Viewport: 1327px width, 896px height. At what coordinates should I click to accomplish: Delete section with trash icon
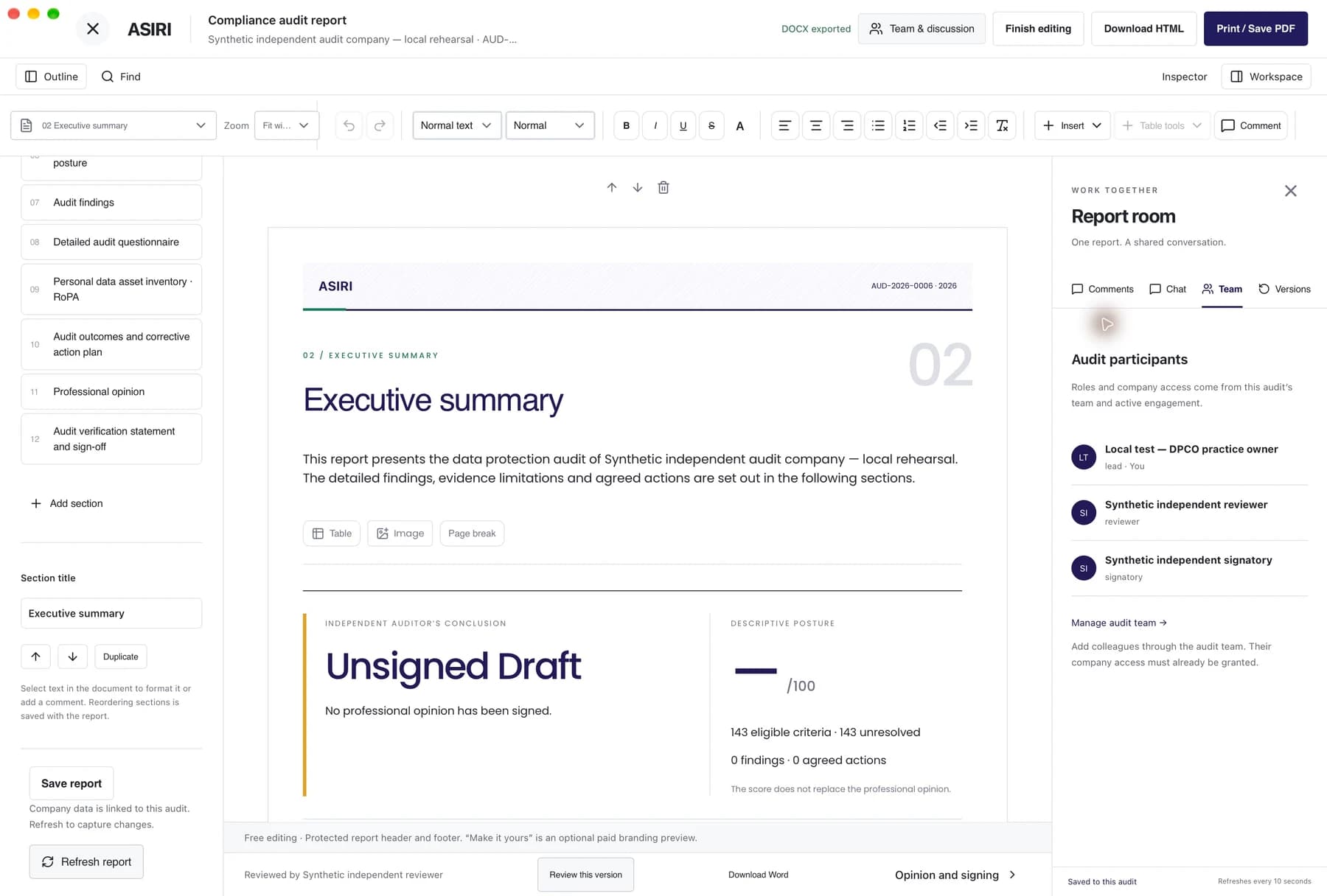[x=663, y=187]
